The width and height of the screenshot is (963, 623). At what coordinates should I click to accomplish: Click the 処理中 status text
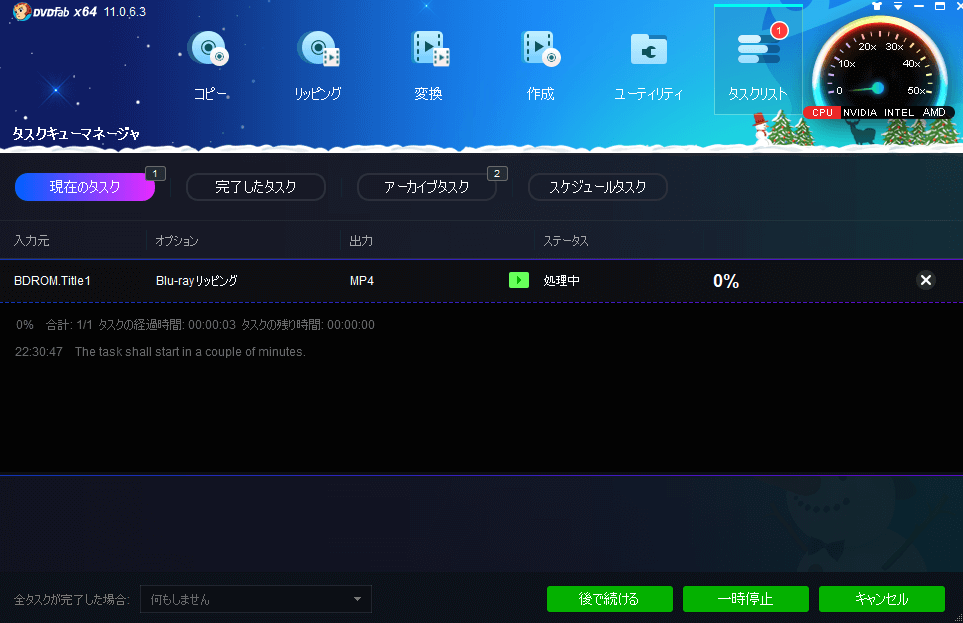click(x=561, y=281)
